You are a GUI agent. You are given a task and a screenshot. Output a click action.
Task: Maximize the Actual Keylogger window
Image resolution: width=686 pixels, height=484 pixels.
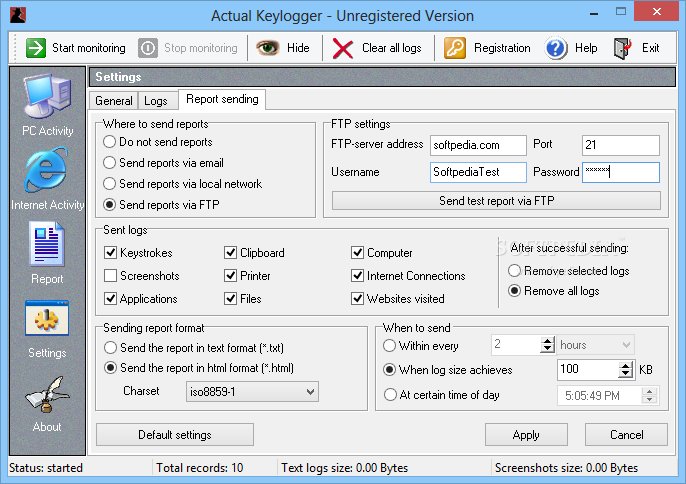pyautogui.click(x=620, y=12)
